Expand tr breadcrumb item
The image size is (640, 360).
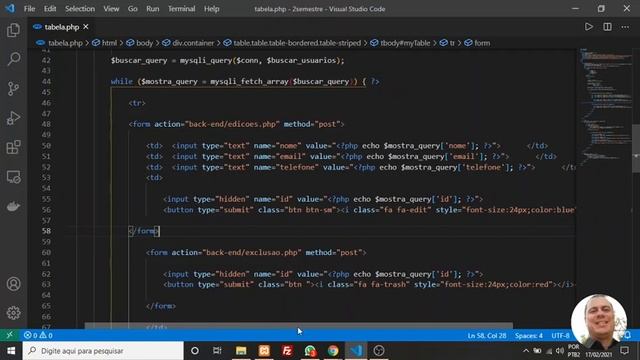point(447,43)
